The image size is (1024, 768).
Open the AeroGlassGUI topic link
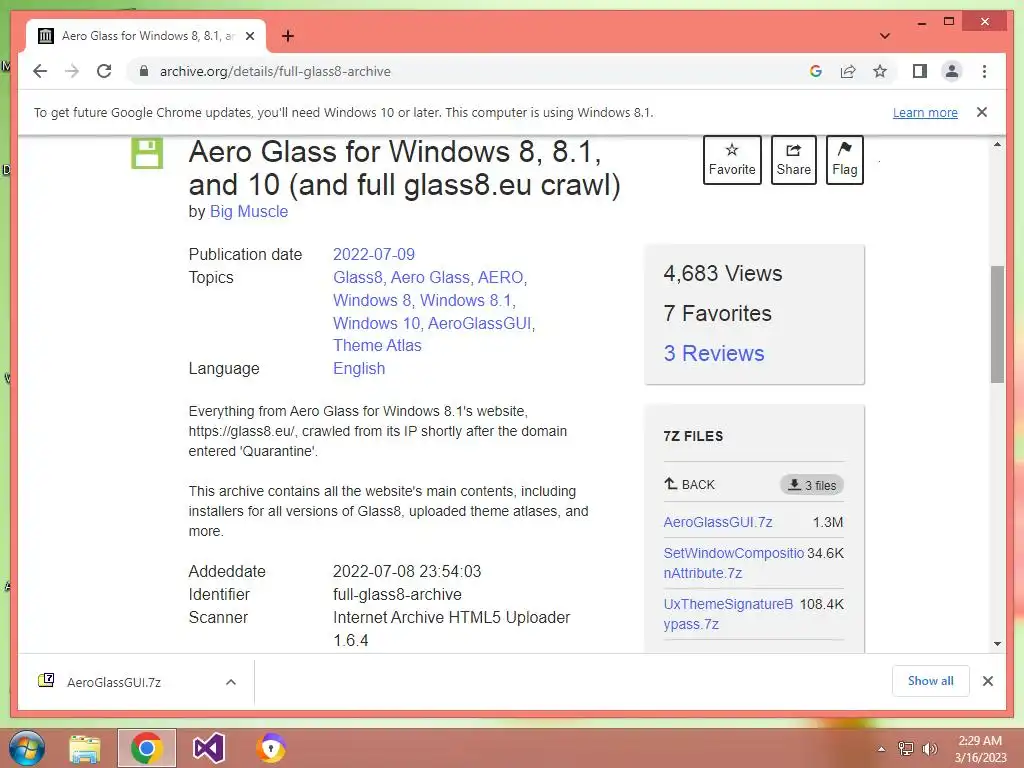pos(479,323)
